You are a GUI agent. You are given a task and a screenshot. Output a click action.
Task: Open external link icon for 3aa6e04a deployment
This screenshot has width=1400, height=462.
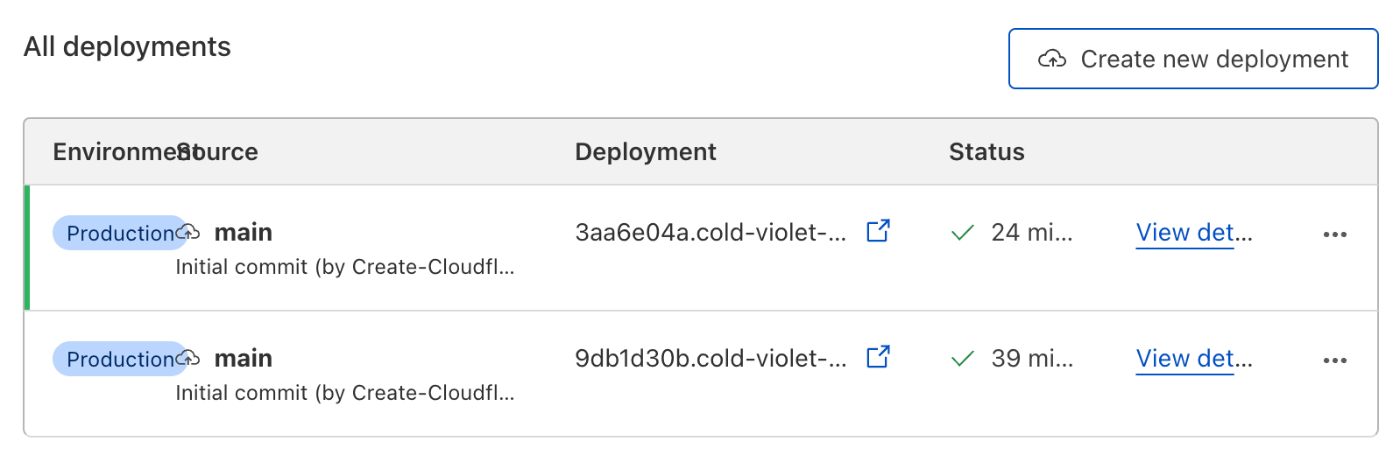click(x=877, y=232)
